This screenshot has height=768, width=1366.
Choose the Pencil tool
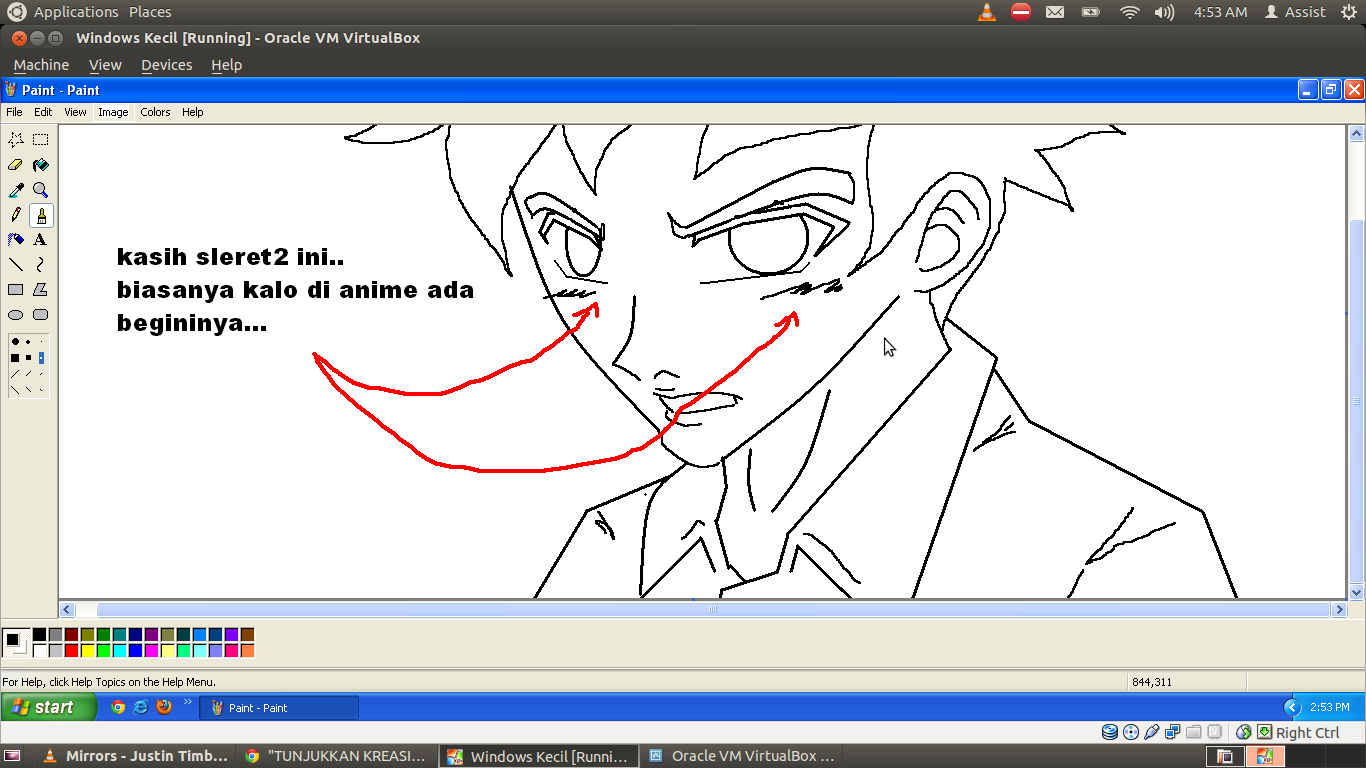16,215
